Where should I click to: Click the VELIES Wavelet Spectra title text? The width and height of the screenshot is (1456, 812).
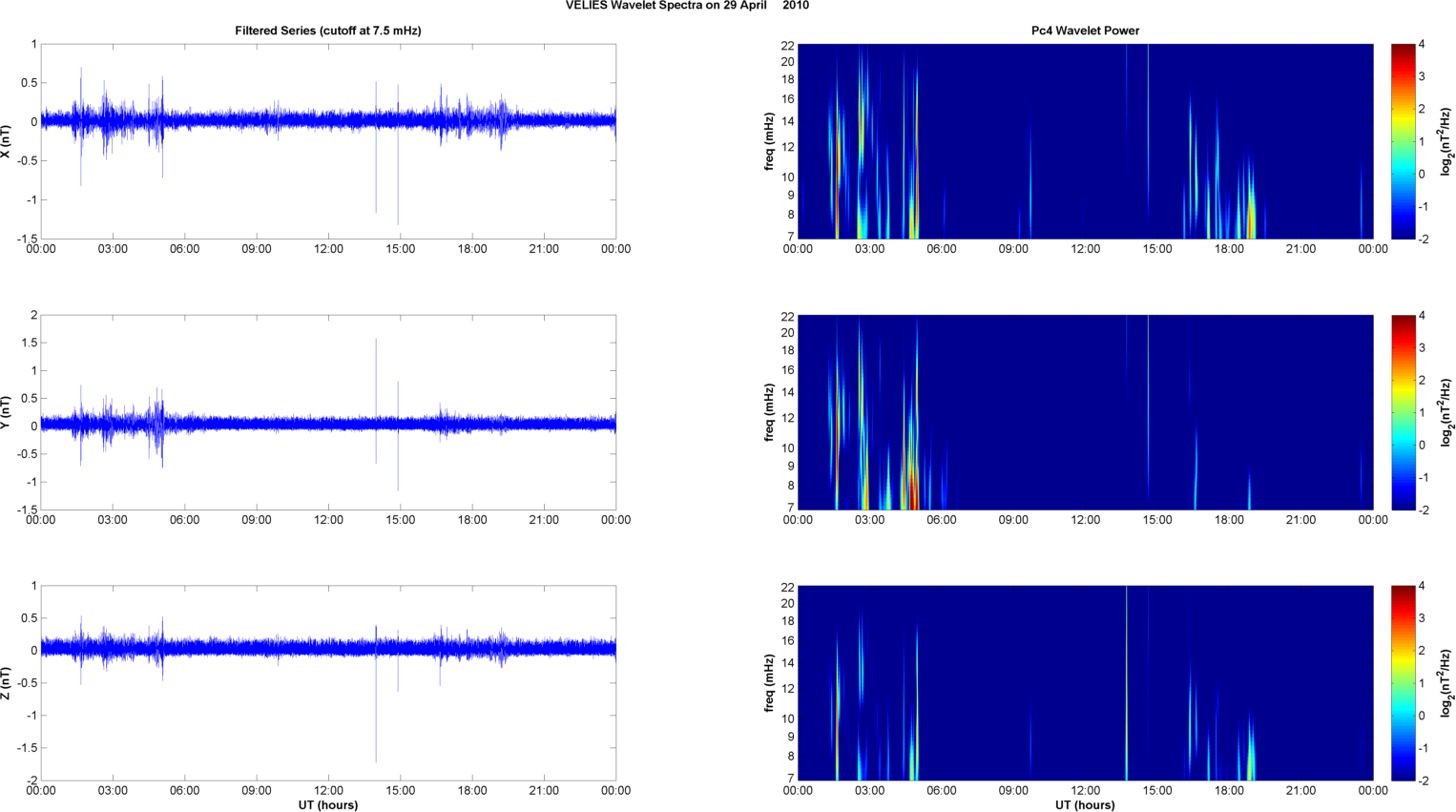click(x=687, y=6)
